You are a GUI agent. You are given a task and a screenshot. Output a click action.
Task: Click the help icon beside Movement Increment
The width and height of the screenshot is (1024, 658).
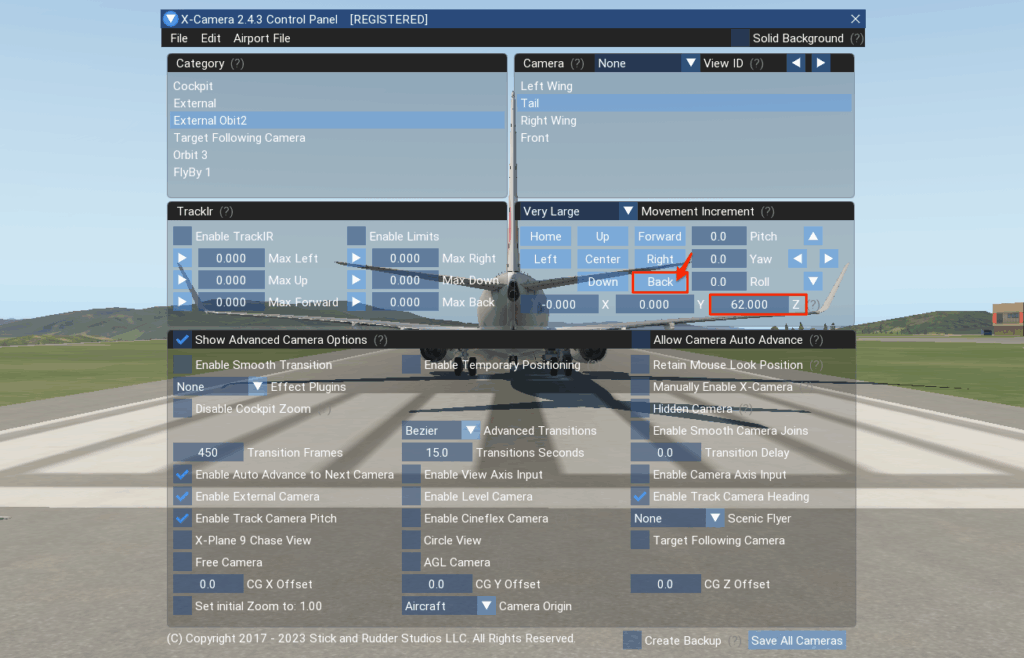pos(767,212)
